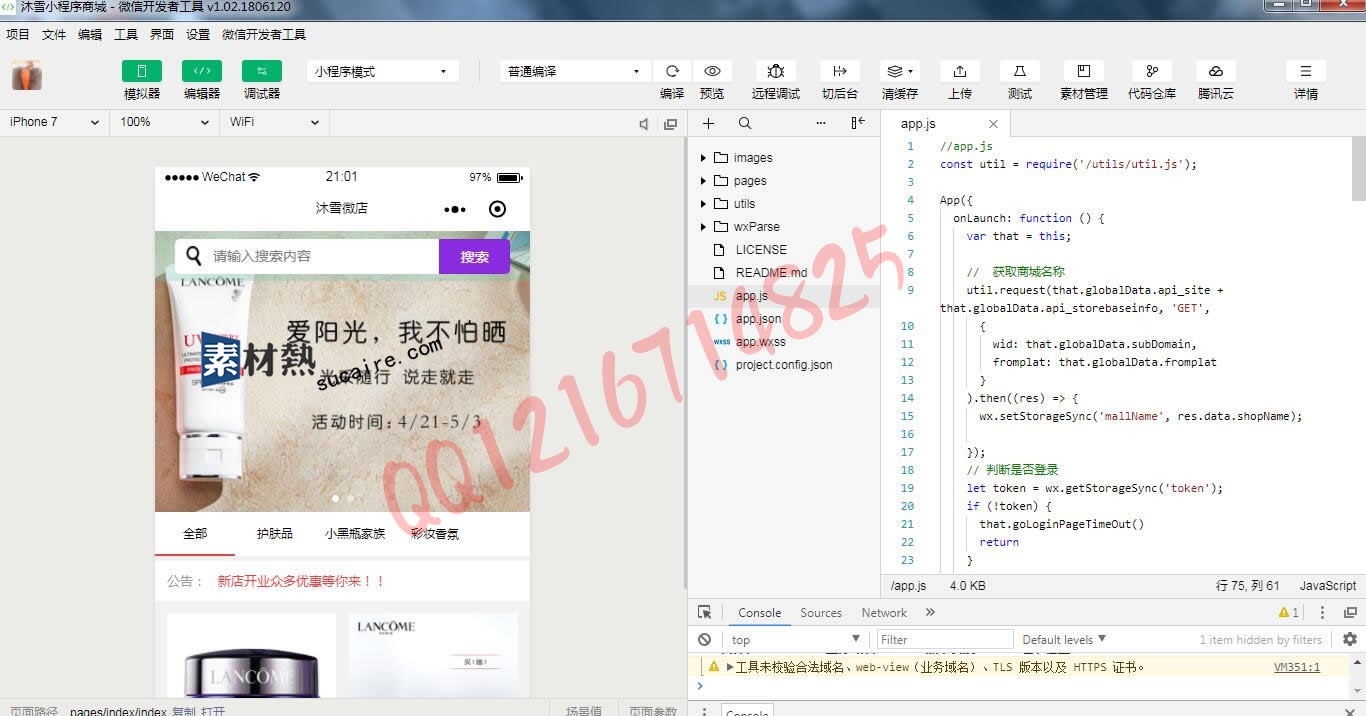This screenshot has height=716, width=1366.
Task: Open the 小程序模式 mode dropdown
Action: click(x=382, y=71)
